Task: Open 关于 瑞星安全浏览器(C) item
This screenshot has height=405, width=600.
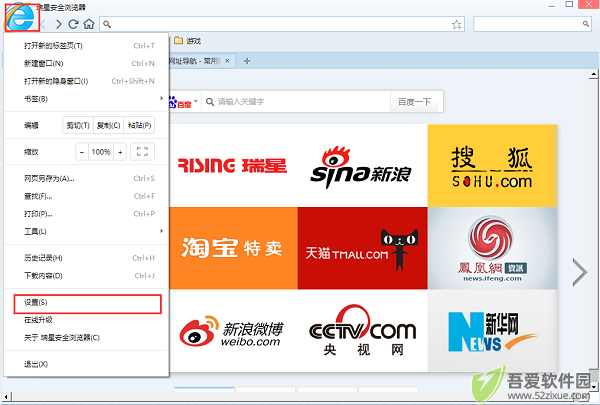Action: tap(86, 337)
